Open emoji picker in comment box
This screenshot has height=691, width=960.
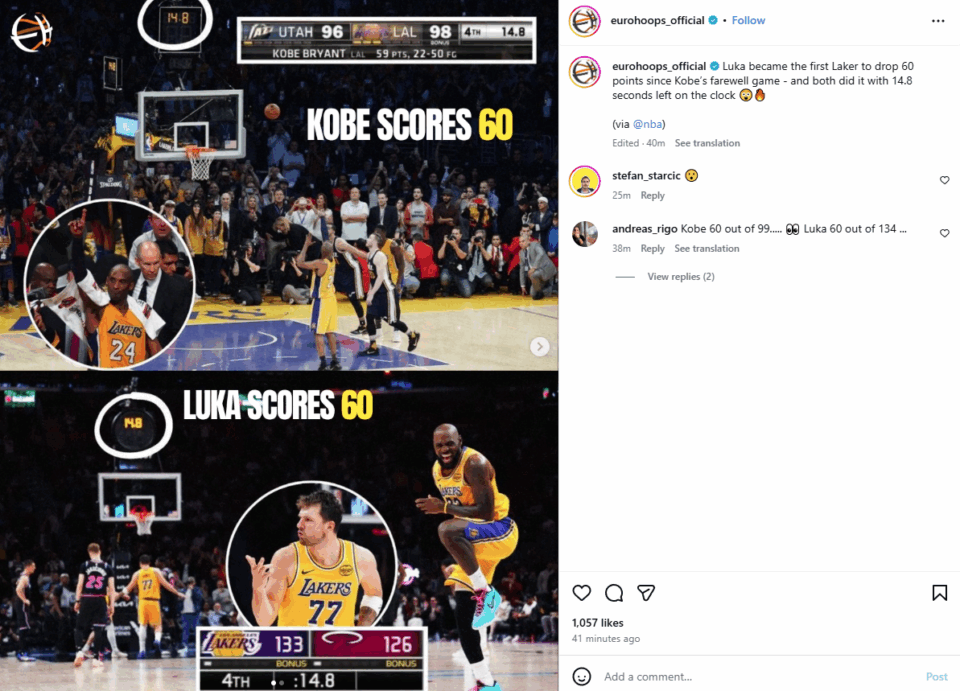(x=582, y=676)
